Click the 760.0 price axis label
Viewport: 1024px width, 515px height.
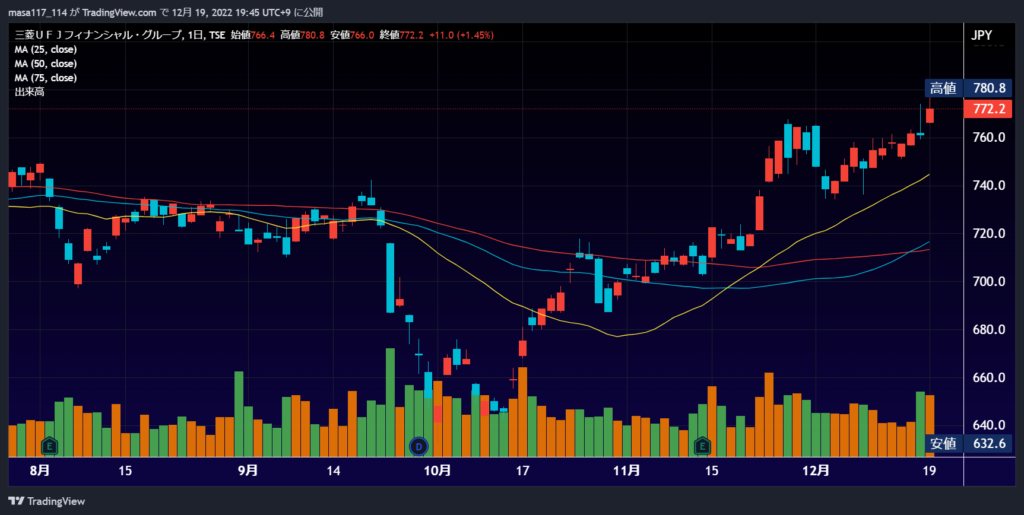[989, 138]
